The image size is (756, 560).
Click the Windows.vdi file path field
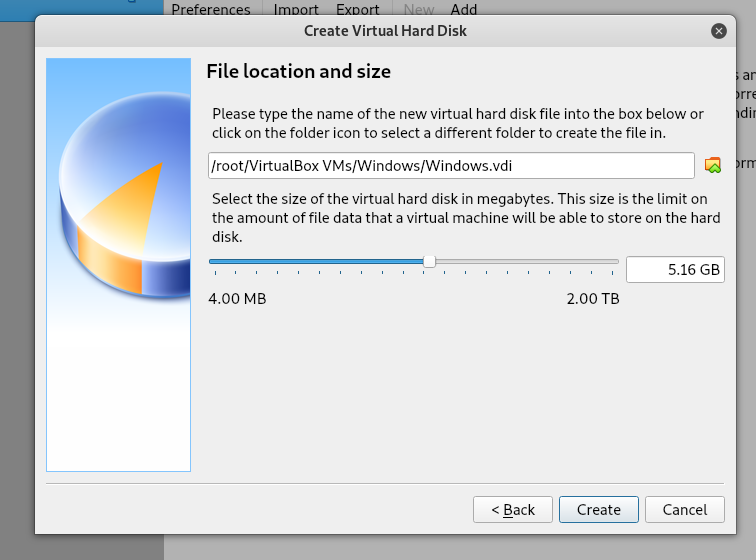click(451, 165)
